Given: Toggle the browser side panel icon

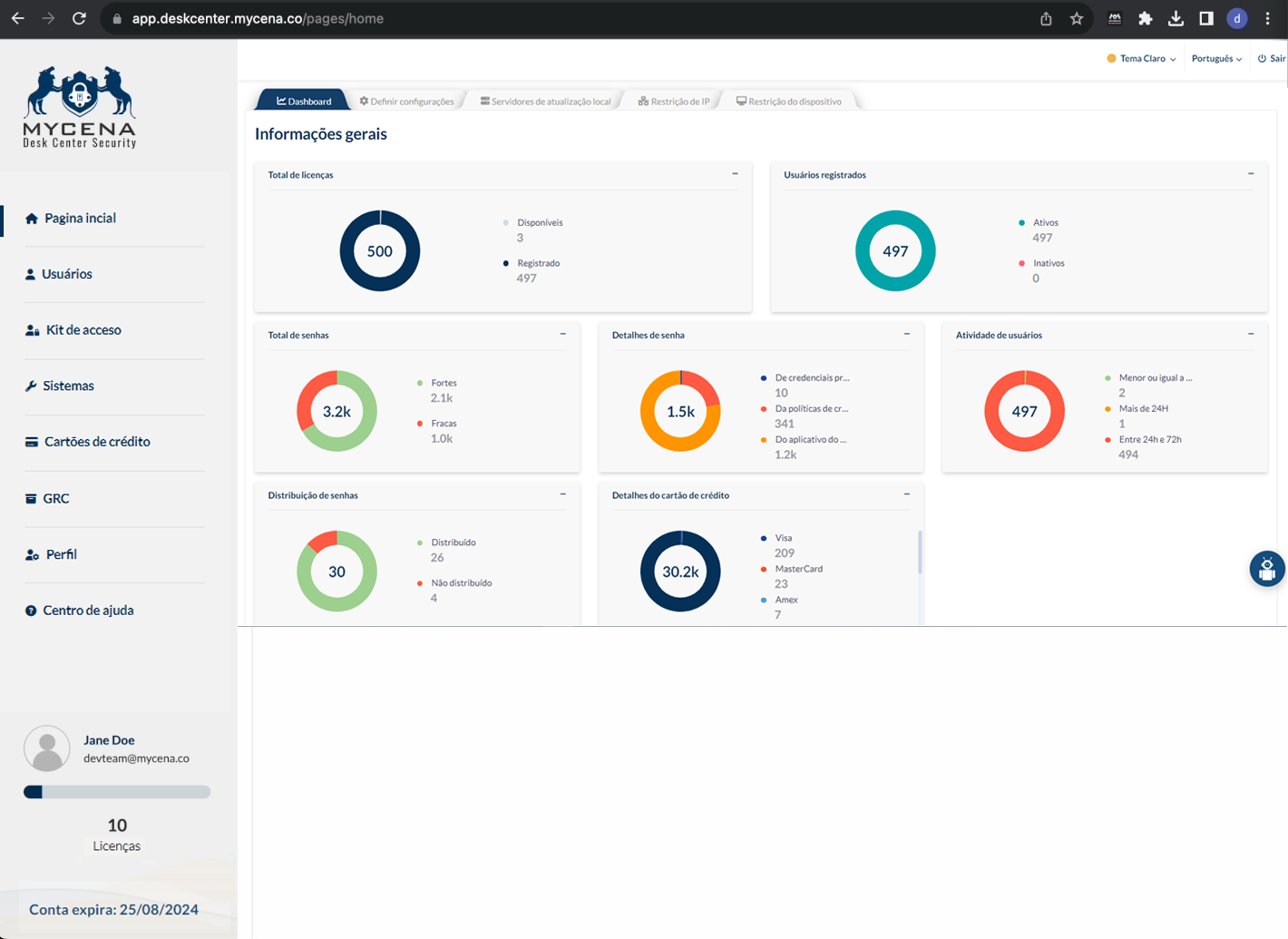Looking at the screenshot, I should (1206, 18).
